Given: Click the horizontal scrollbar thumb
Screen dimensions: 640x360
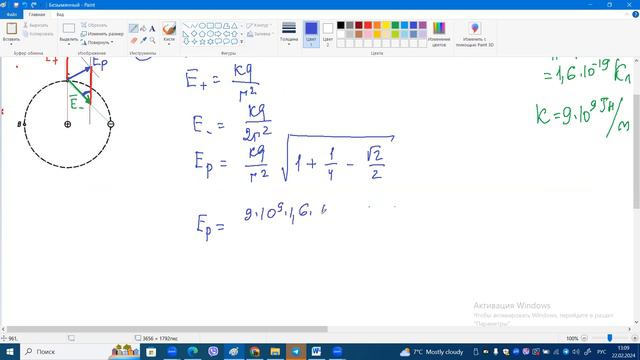Looking at the screenshot, I should pyautogui.click(x=167, y=329).
